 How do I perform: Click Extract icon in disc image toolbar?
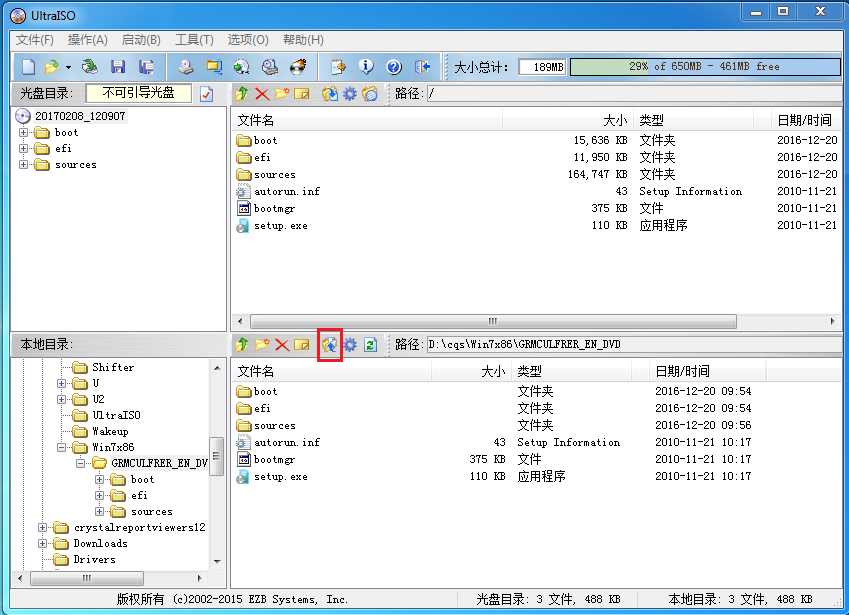click(x=330, y=94)
